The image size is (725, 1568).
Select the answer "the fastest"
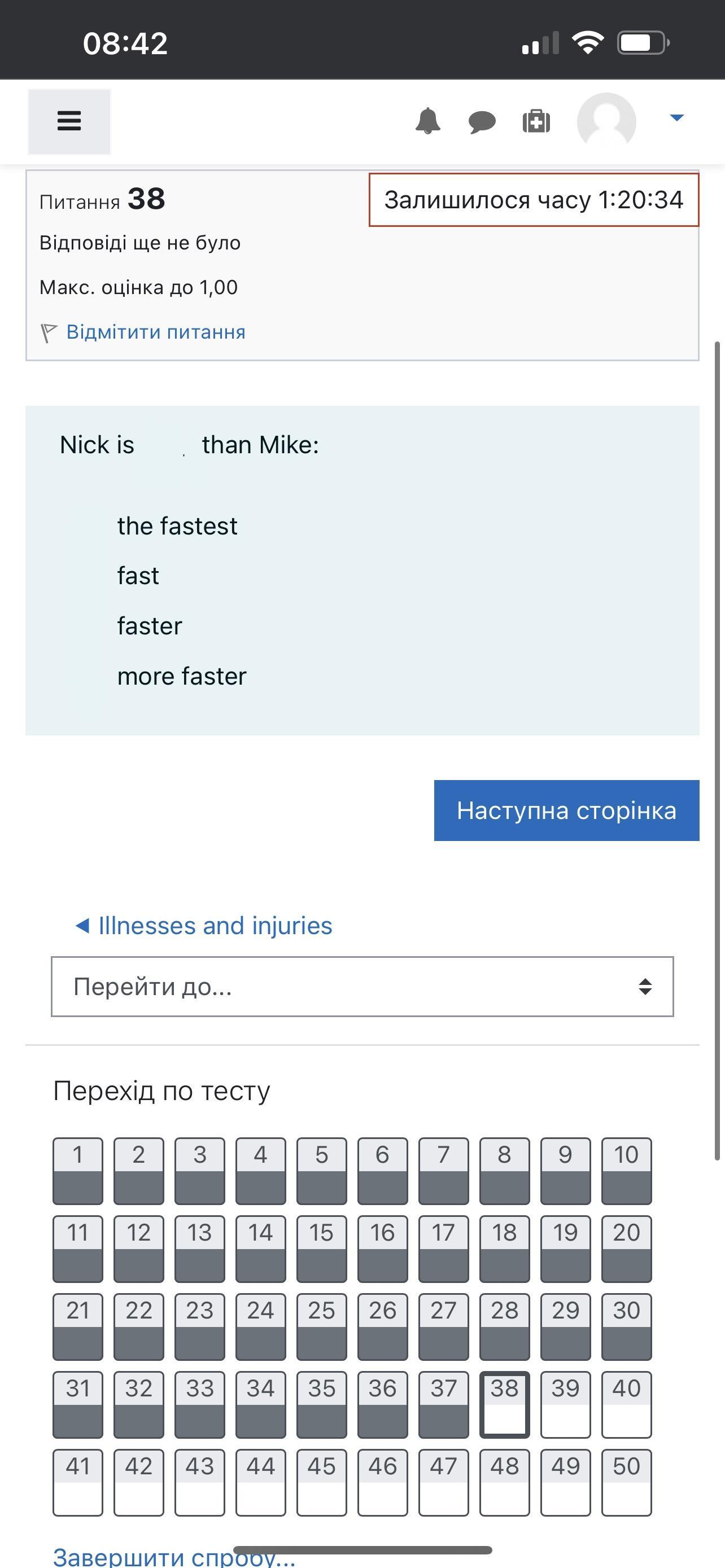(177, 526)
